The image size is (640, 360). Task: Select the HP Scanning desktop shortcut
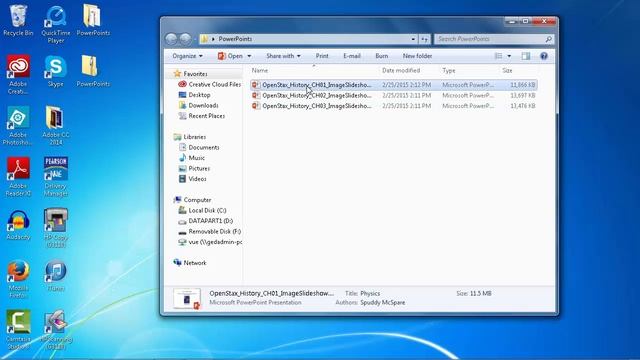tap(56, 330)
